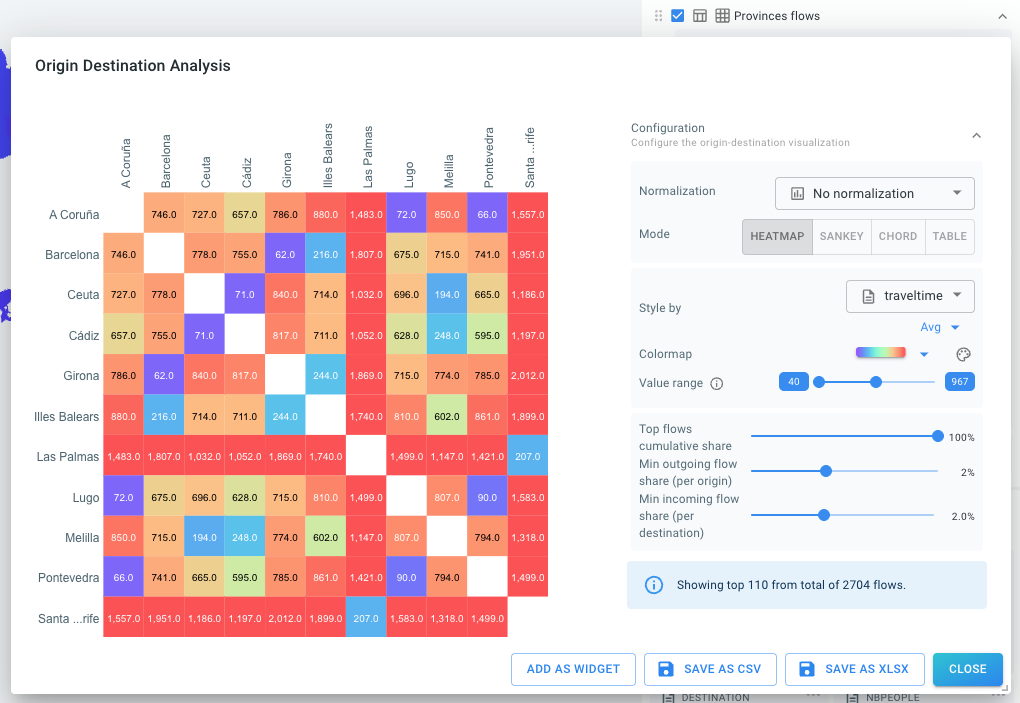Viewport: 1020px width, 703px height.
Task: Click the info icon in flows summary banner
Action: (x=654, y=585)
